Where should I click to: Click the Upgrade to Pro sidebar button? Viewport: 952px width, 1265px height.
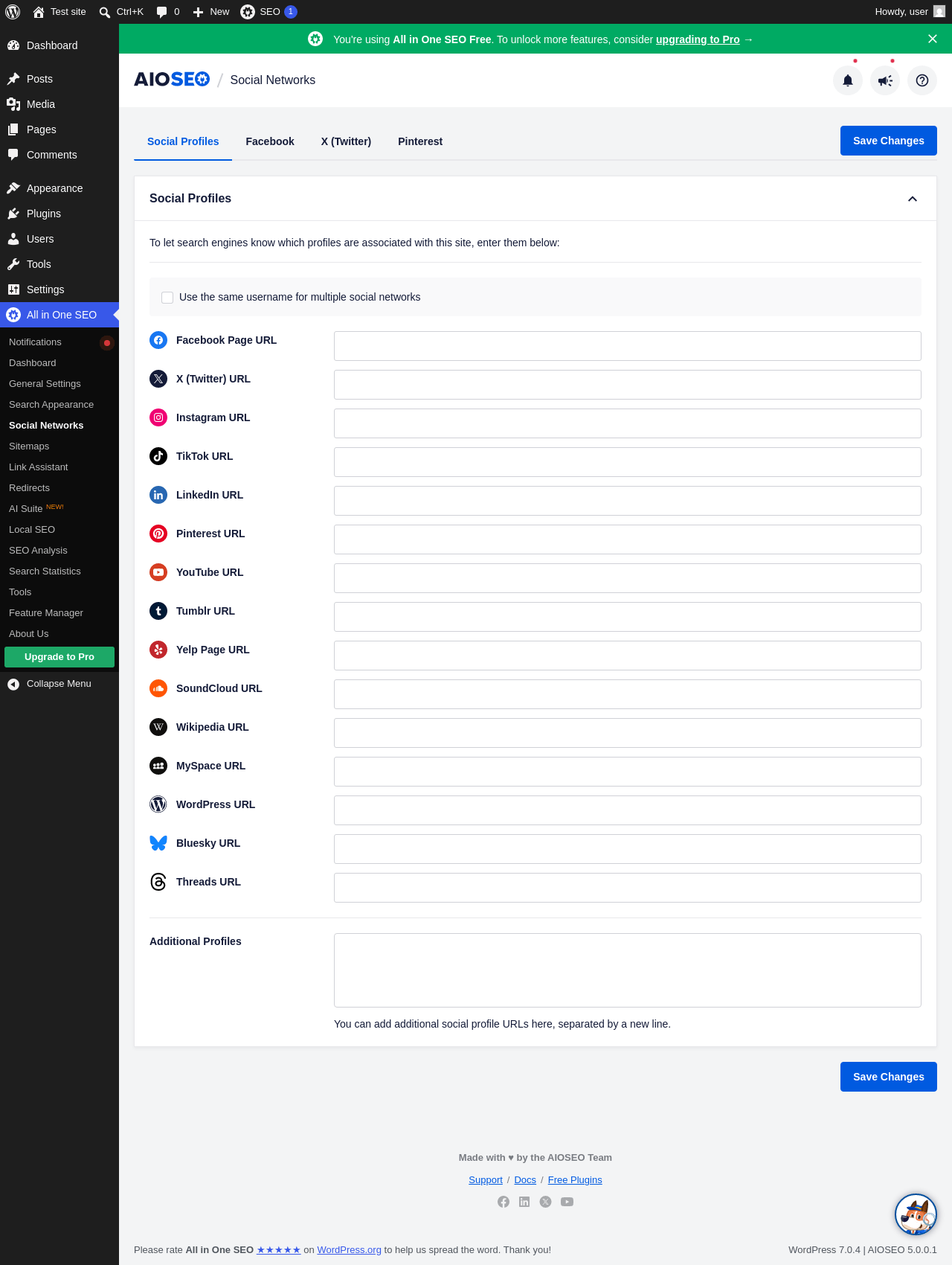coord(59,657)
